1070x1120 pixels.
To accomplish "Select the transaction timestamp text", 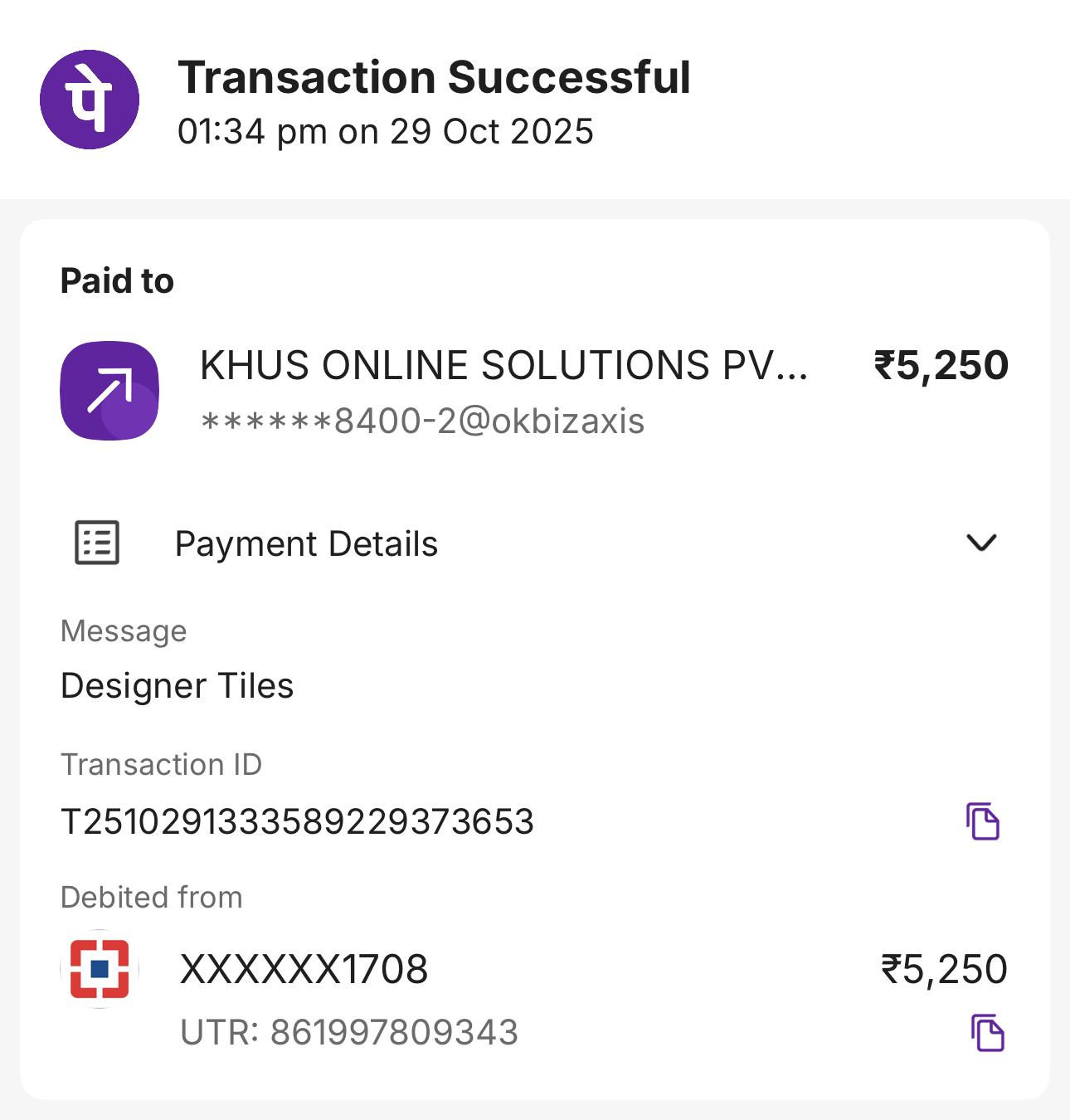I will click(386, 132).
